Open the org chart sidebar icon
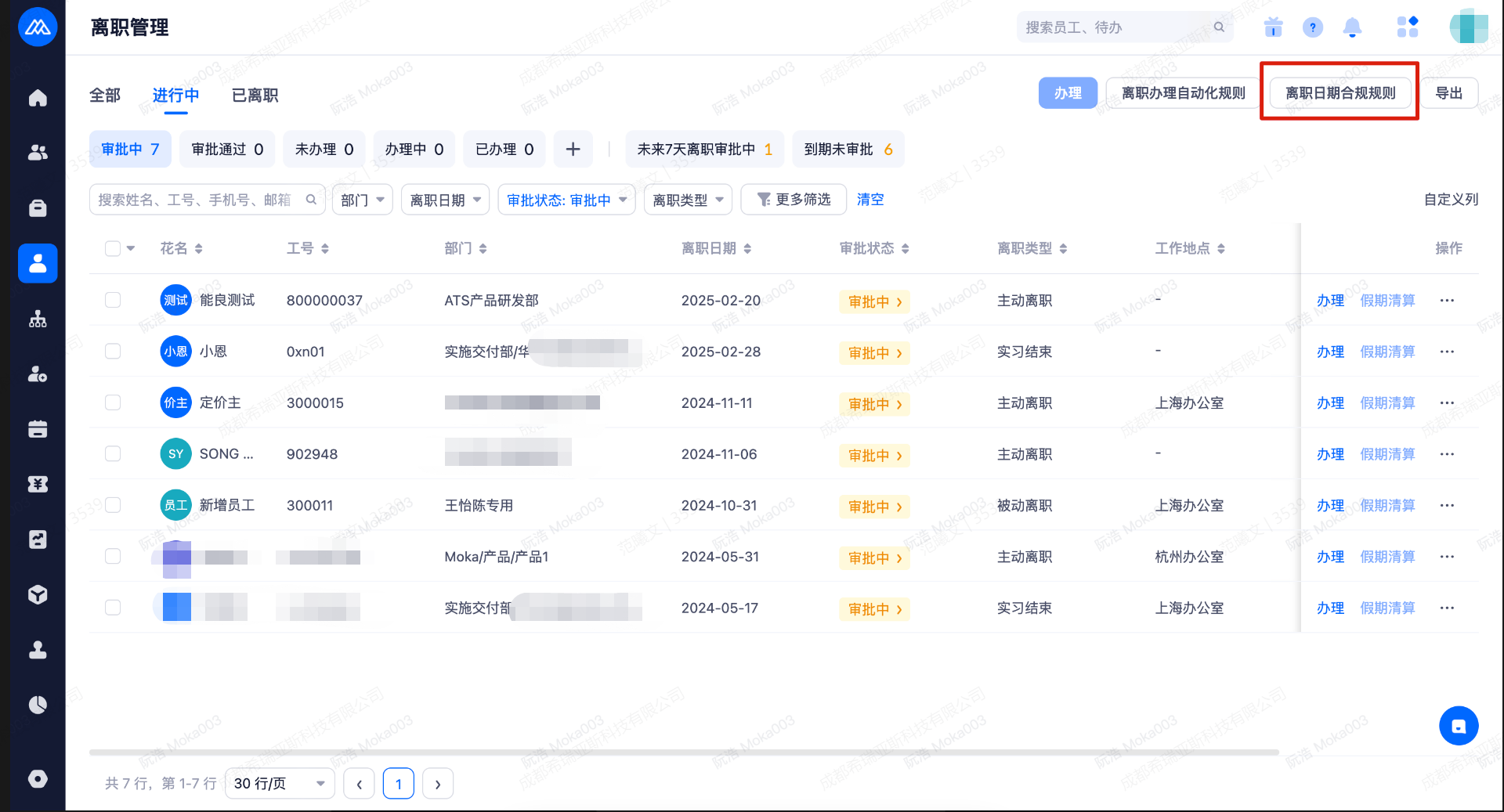The image size is (1504, 812). pos(38,319)
